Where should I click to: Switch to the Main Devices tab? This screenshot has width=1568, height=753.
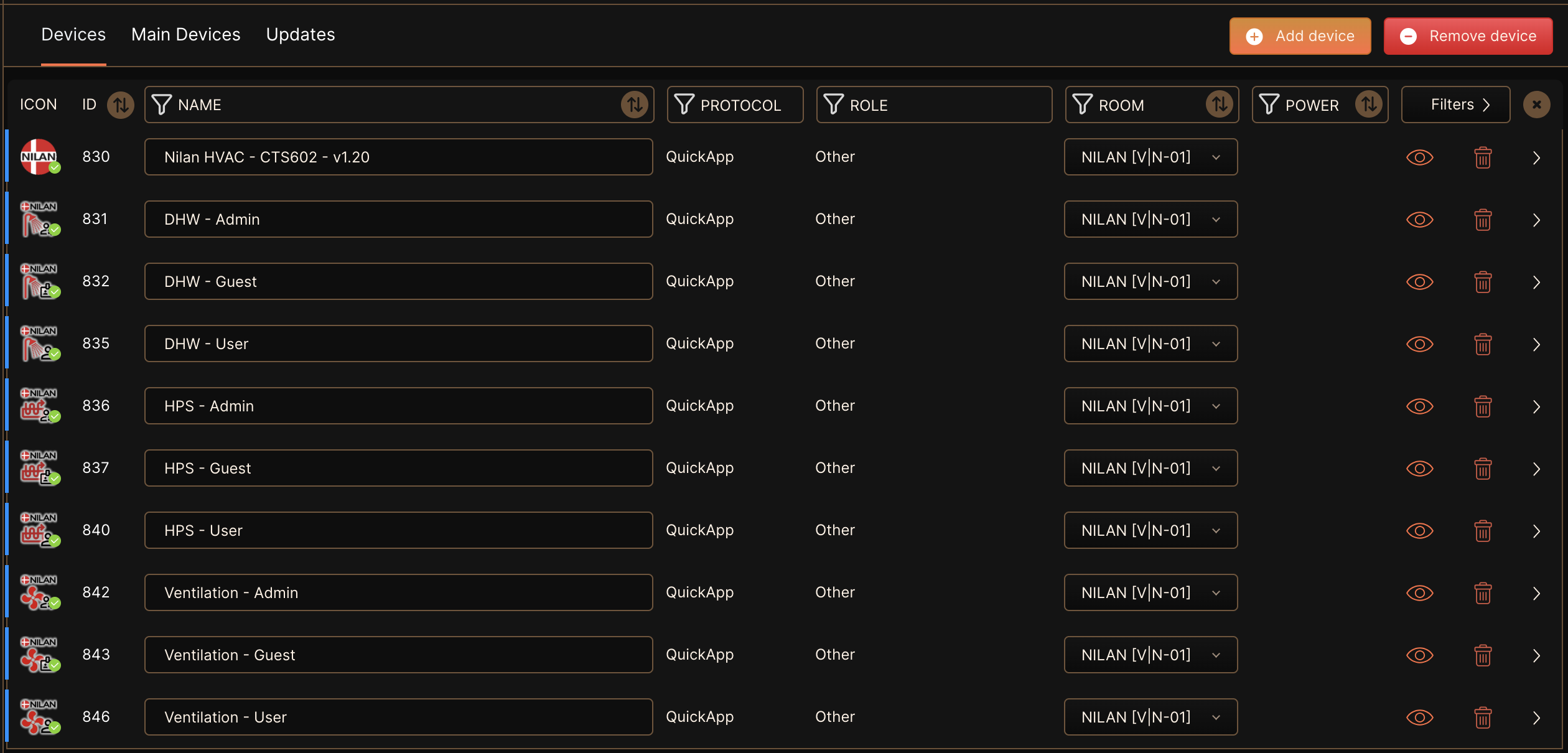point(185,35)
